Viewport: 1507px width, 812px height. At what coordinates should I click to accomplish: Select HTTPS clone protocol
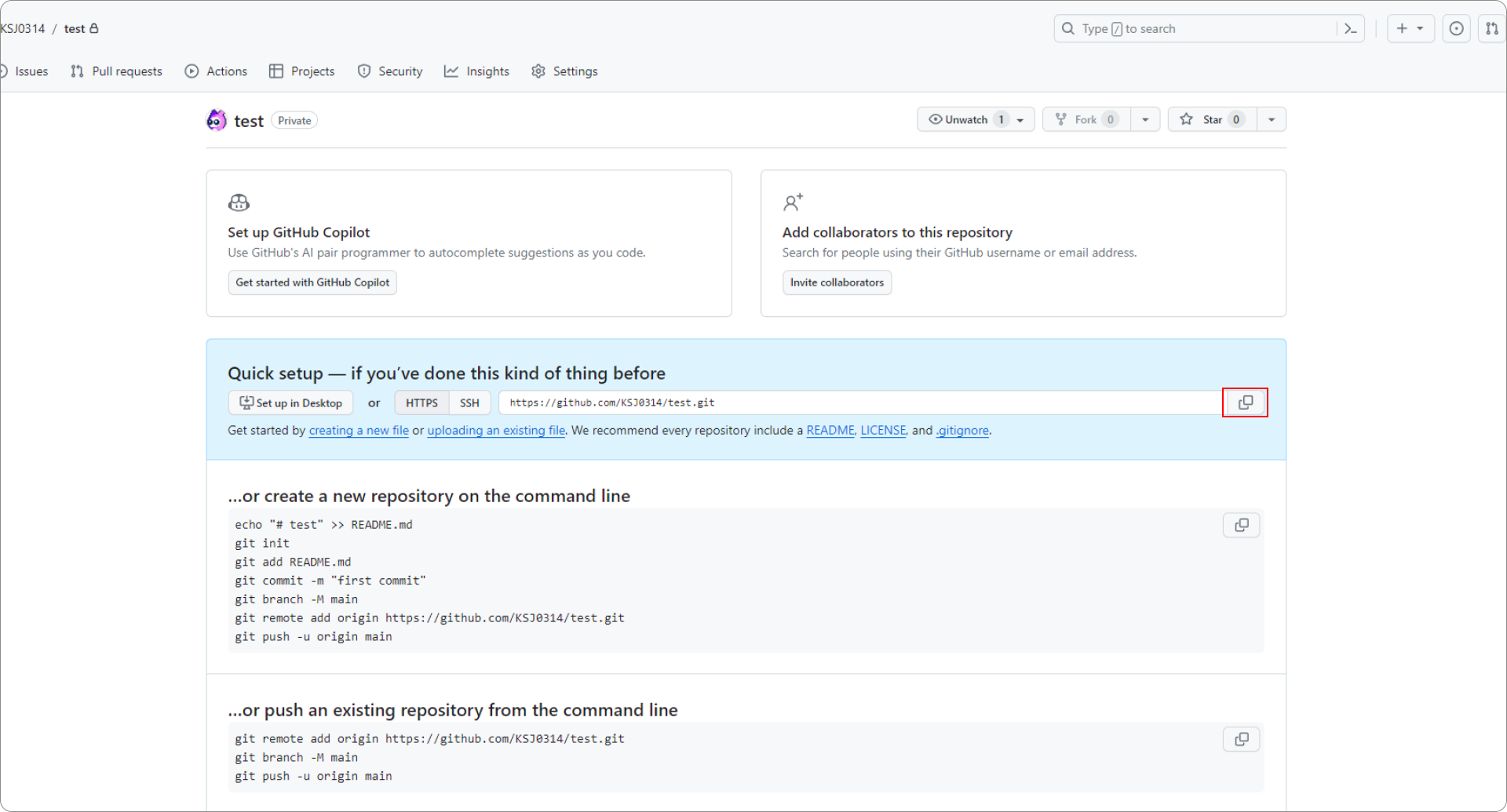[x=421, y=402]
